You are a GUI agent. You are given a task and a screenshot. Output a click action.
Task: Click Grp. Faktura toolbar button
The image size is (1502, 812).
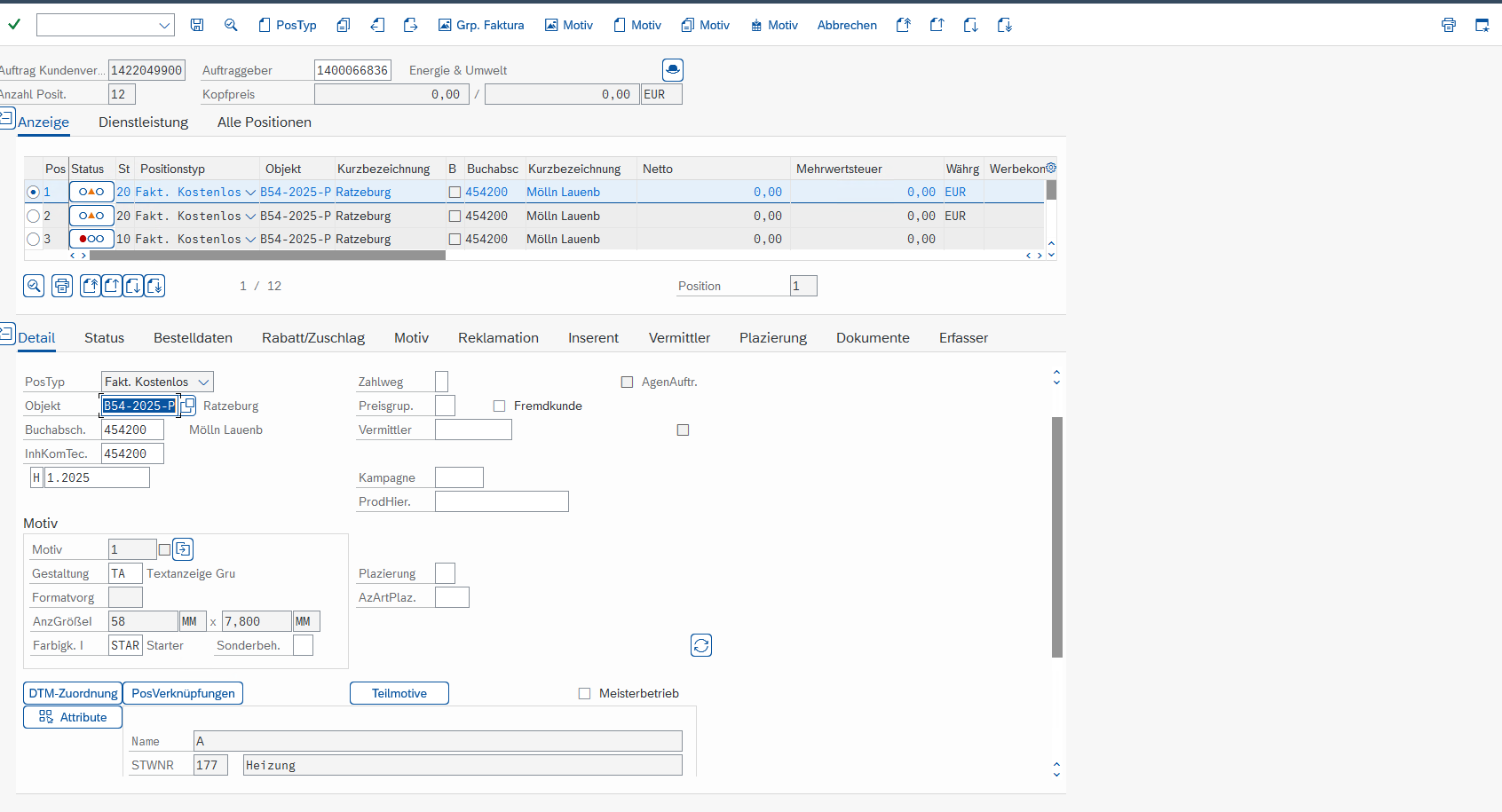(x=480, y=25)
